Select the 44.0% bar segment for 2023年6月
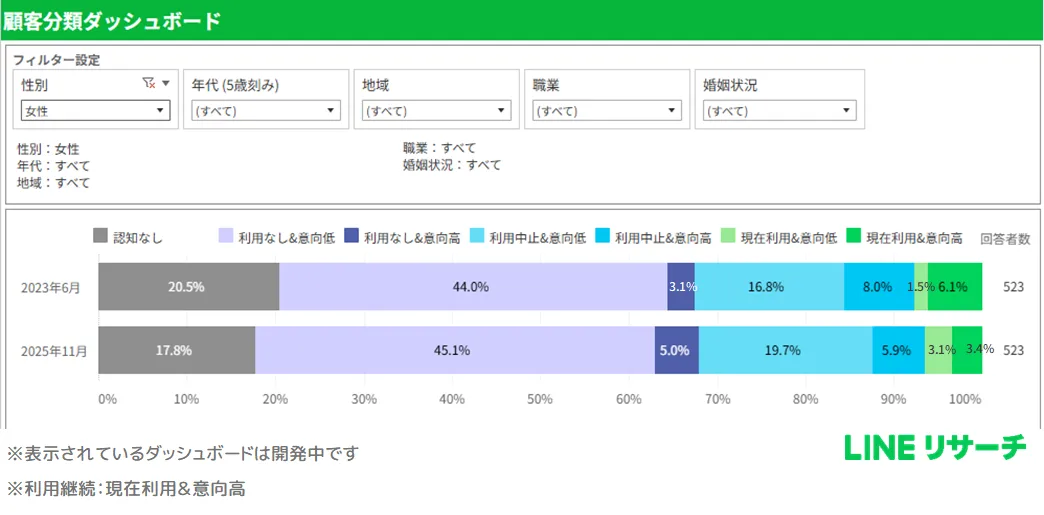This screenshot has height=515, width=1044. 472,286
